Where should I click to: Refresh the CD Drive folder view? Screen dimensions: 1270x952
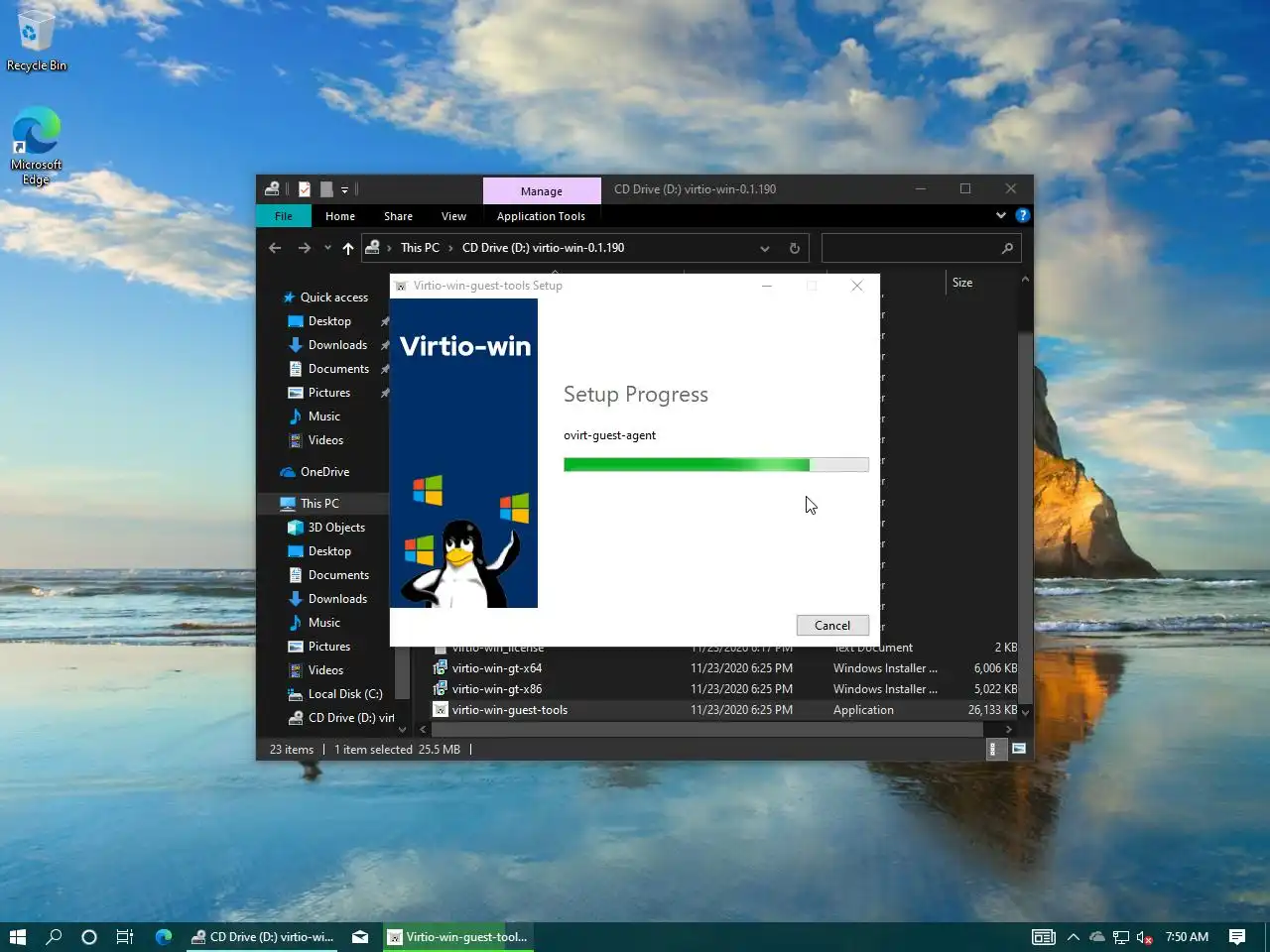tap(794, 248)
